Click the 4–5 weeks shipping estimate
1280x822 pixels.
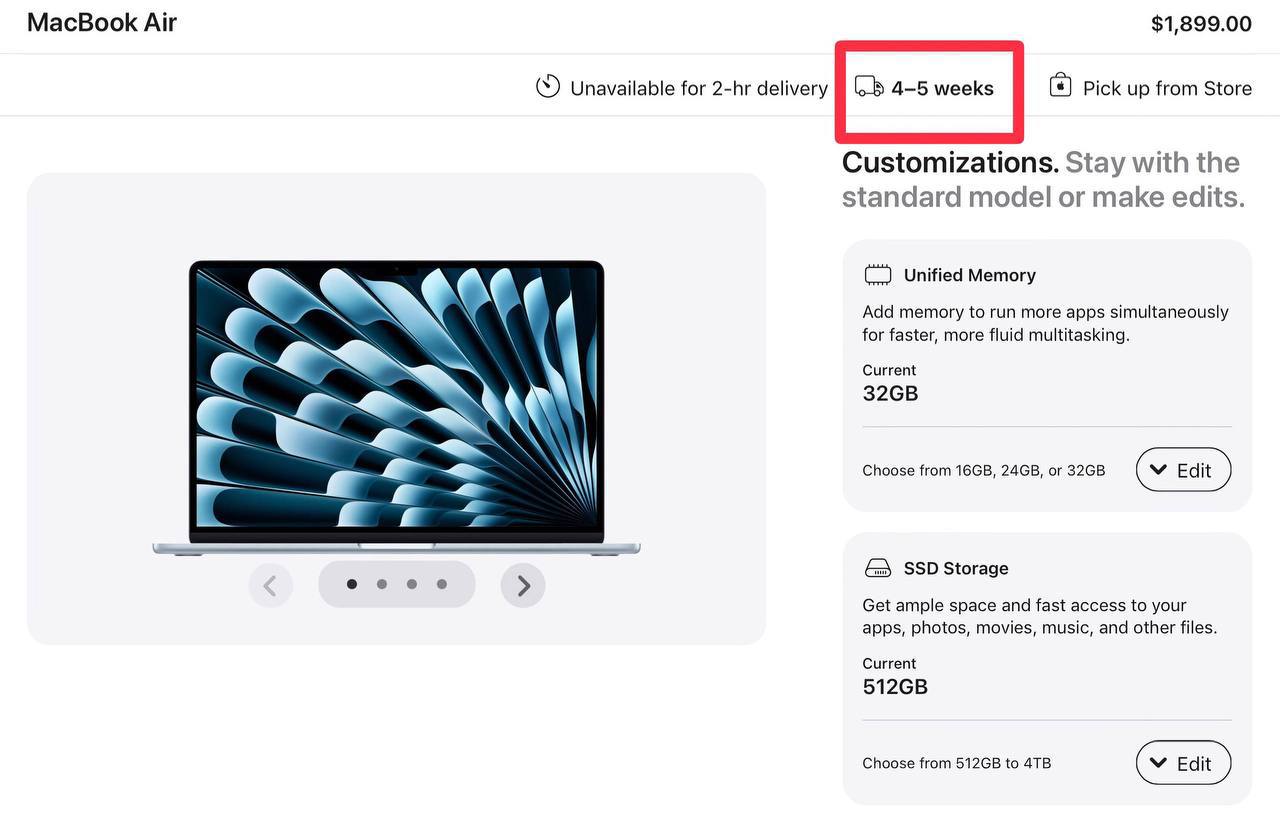(x=942, y=88)
